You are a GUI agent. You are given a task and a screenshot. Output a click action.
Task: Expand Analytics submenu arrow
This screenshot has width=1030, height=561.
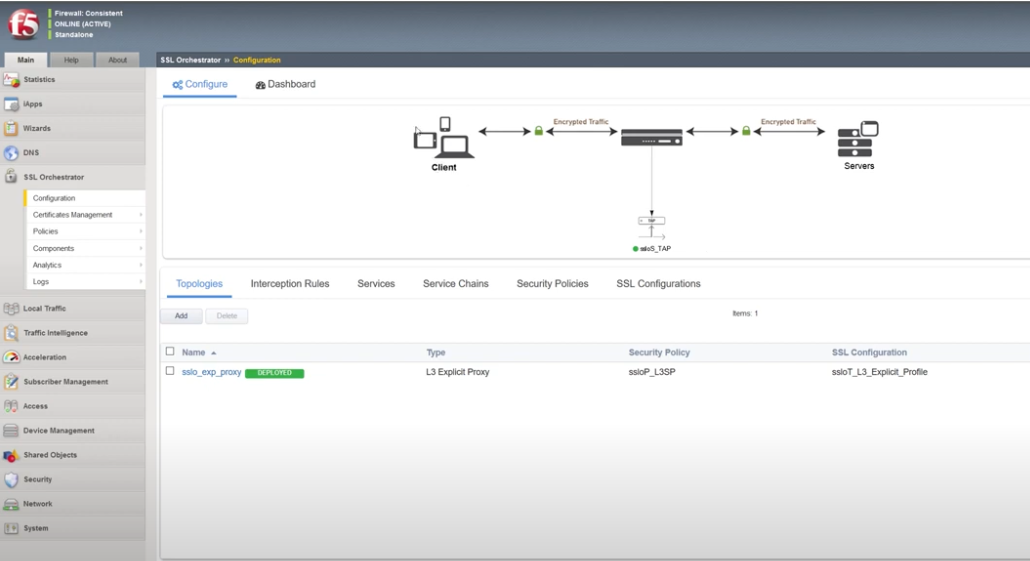coord(141,265)
